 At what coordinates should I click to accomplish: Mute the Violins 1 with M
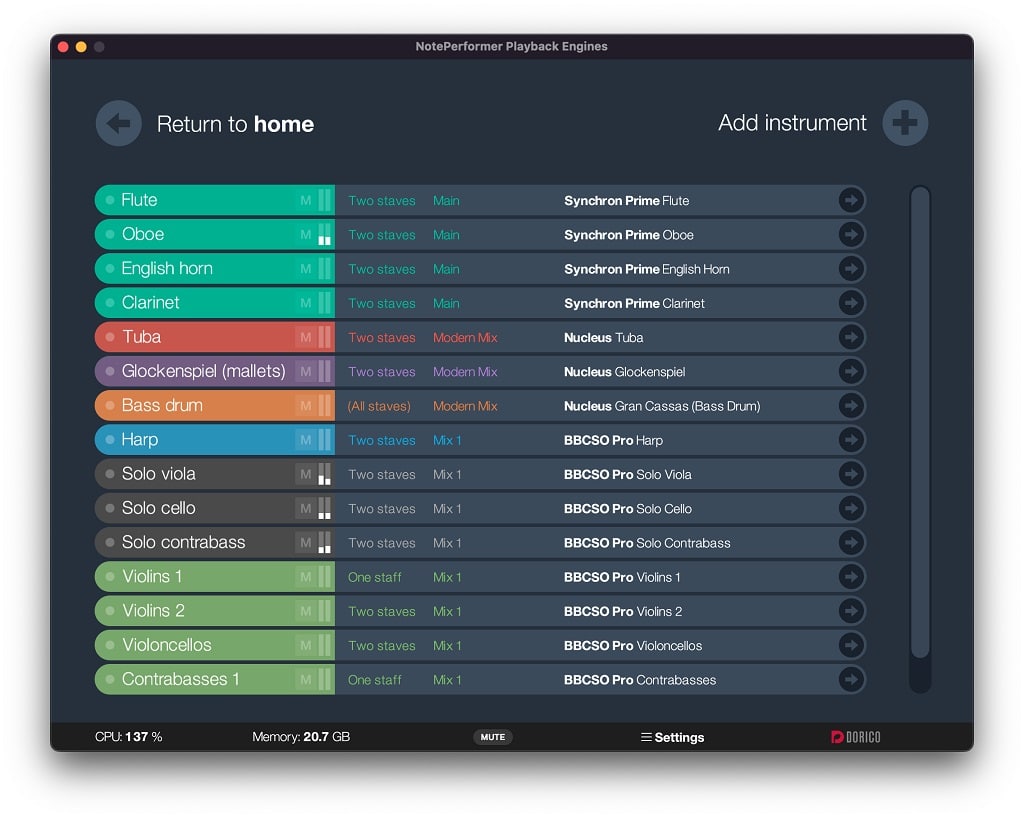(306, 576)
